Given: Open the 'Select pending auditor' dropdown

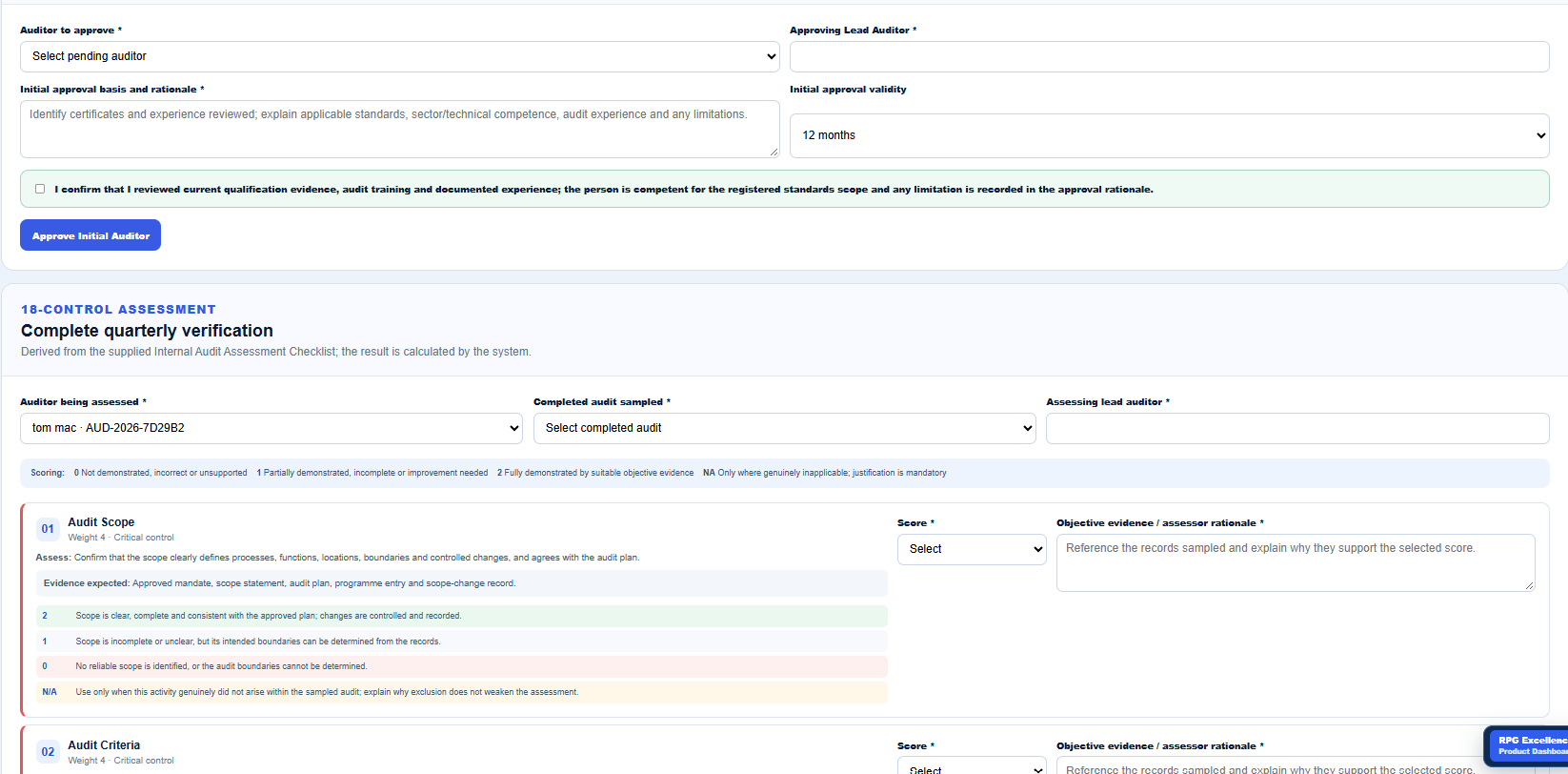Looking at the screenshot, I should pyautogui.click(x=400, y=56).
